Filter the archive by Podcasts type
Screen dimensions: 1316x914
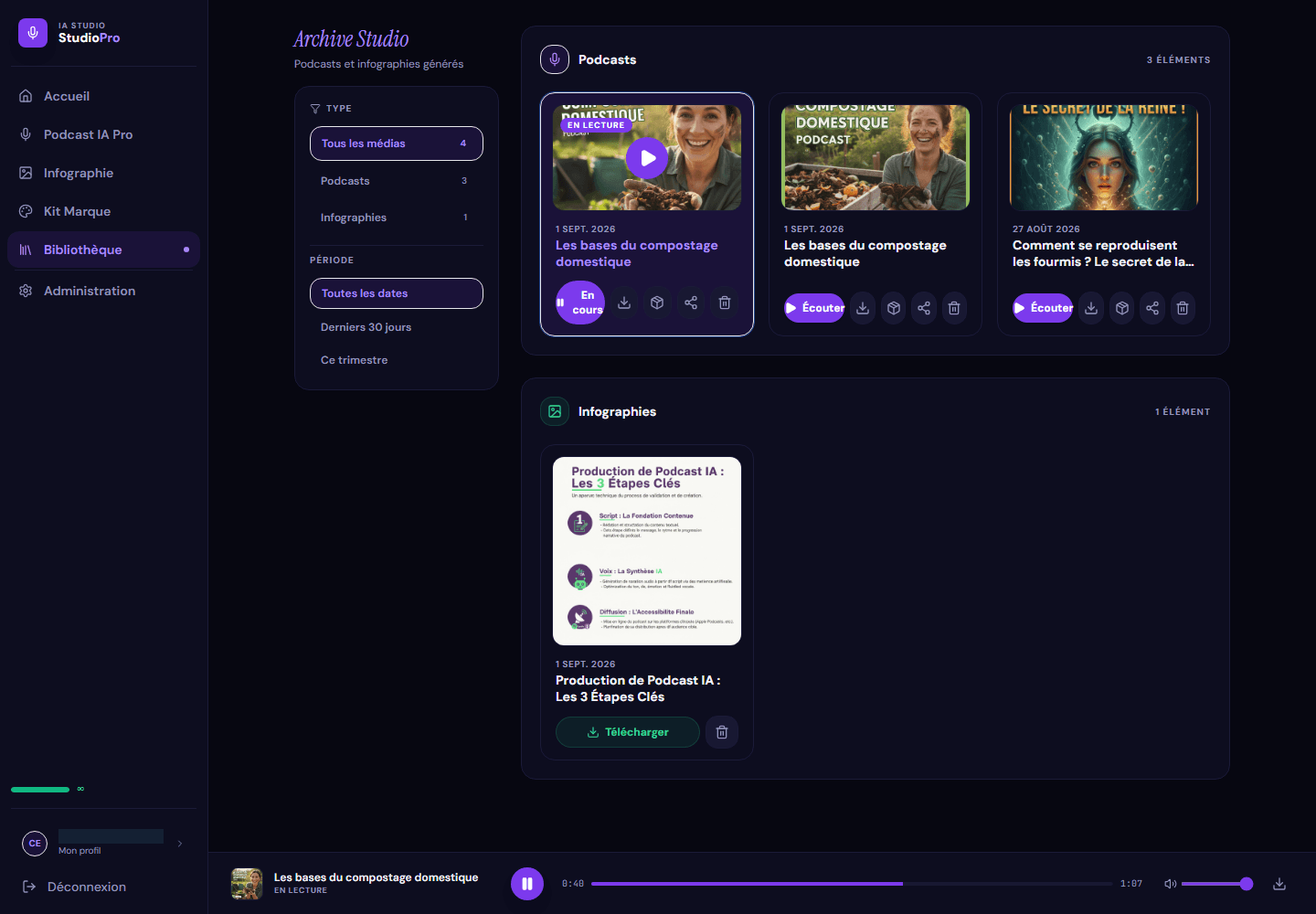tap(397, 181)
